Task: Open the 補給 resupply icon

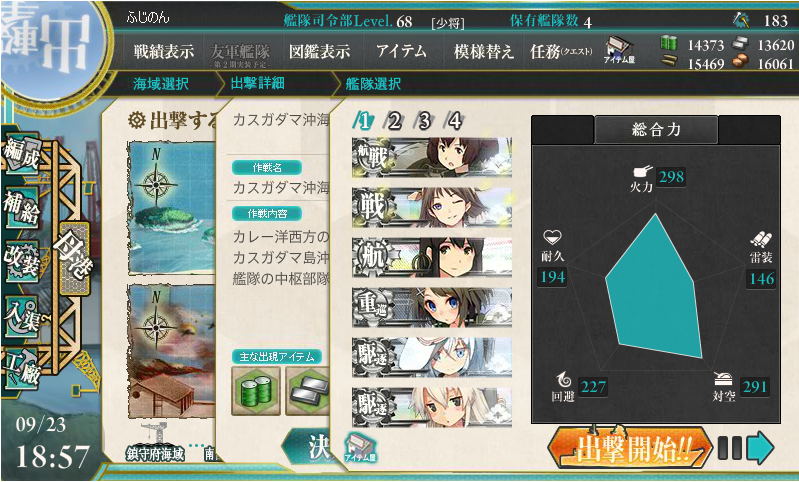Action: tap(21, 207)
